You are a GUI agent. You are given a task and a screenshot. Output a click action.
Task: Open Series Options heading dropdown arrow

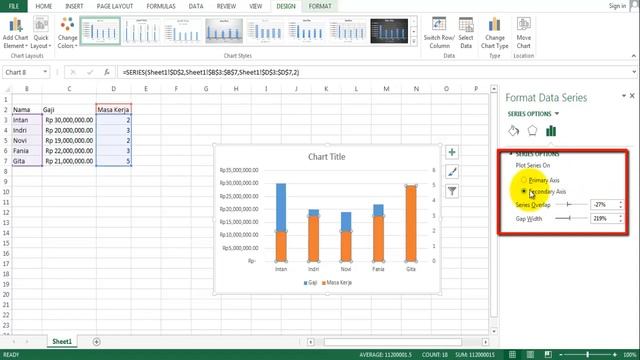(557, 114)
